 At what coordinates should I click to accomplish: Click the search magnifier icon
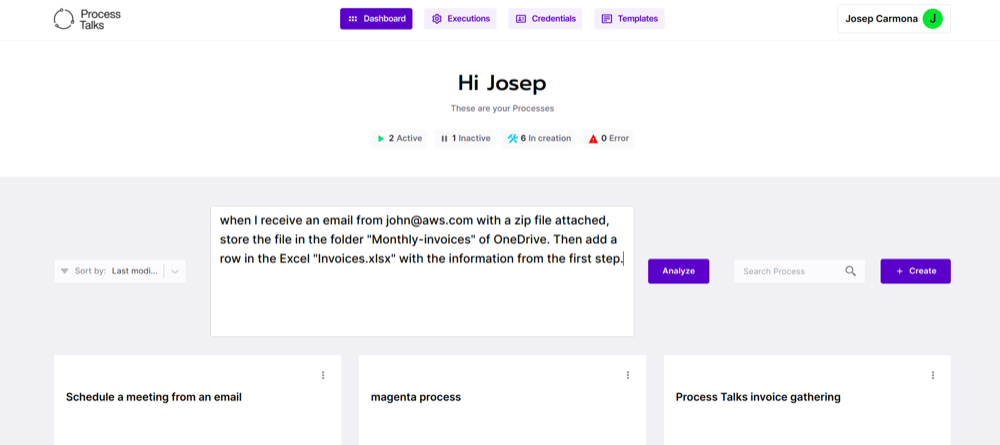tap(850, 271)
